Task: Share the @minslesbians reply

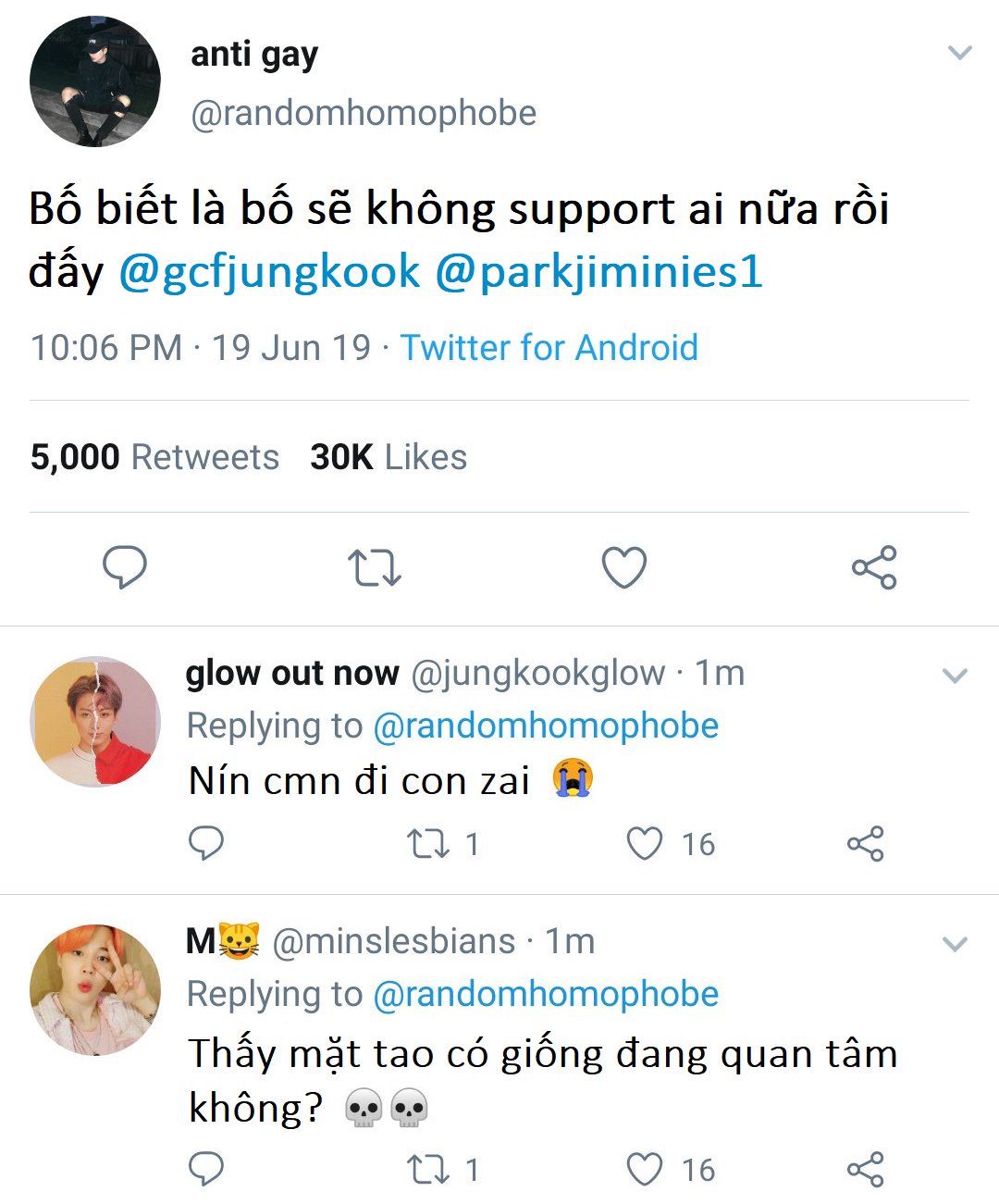Action: pyautogui.click(x=866, y=1169)
